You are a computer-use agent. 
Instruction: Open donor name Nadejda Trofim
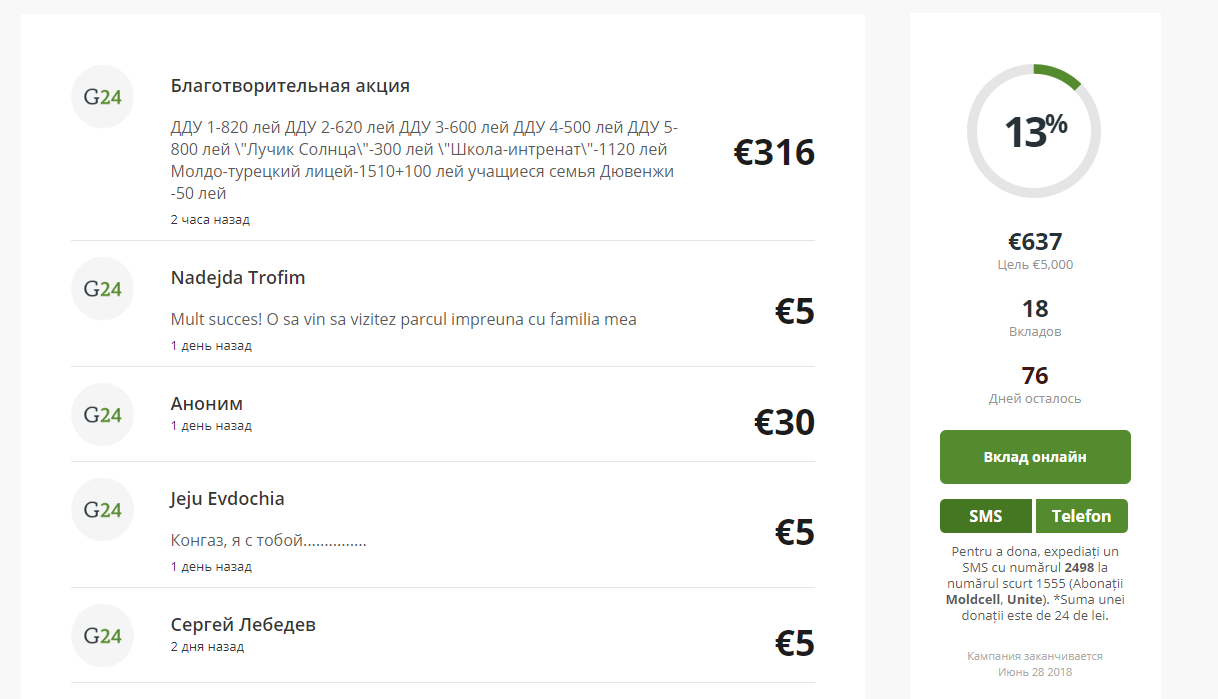[x=238, y=278]
